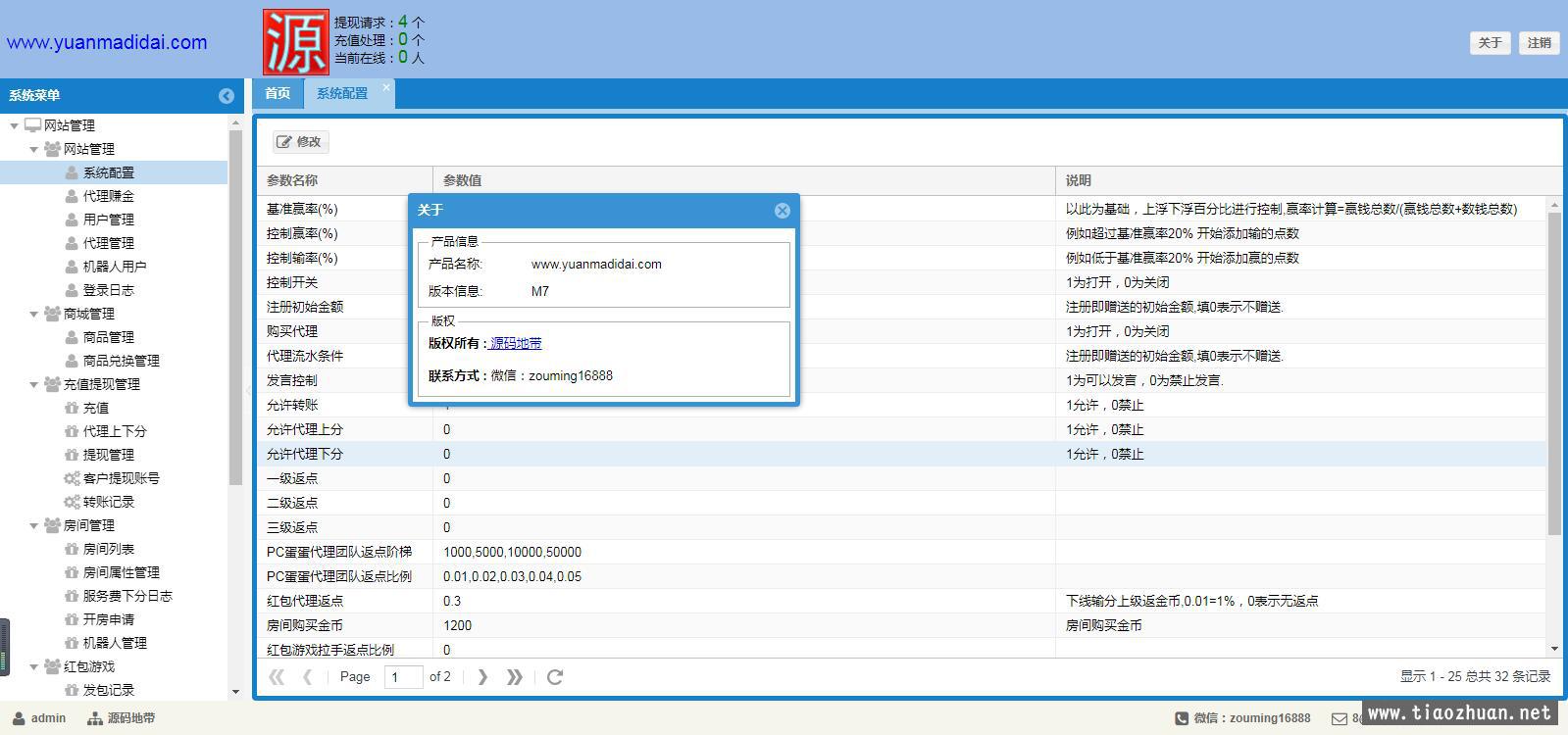Collapse the 系统菜单 sidebar panel
The height and width of the screenshot is (735, 1568).
coord(227,95)
